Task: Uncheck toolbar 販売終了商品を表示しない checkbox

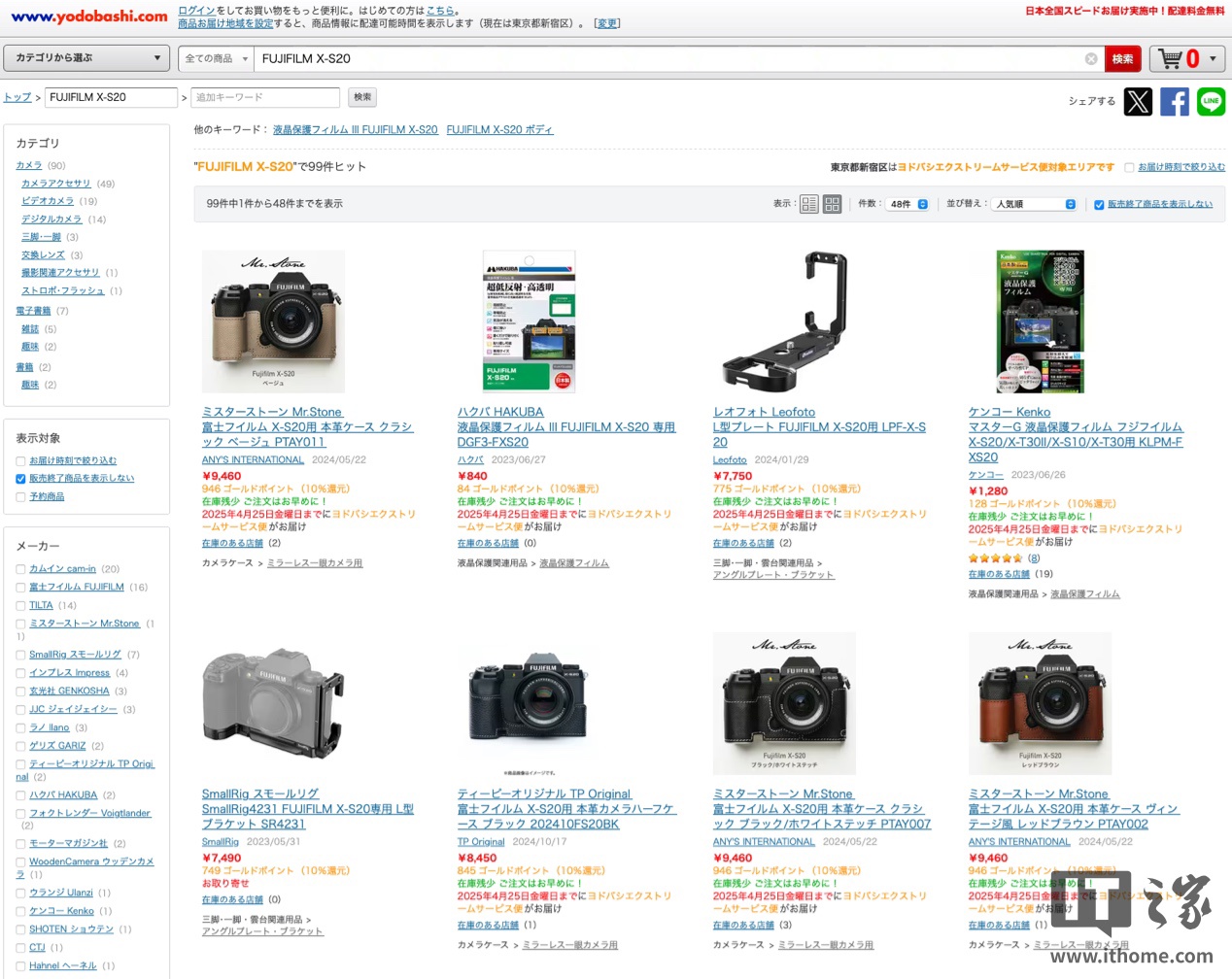Action: (x=1099, y=205)
